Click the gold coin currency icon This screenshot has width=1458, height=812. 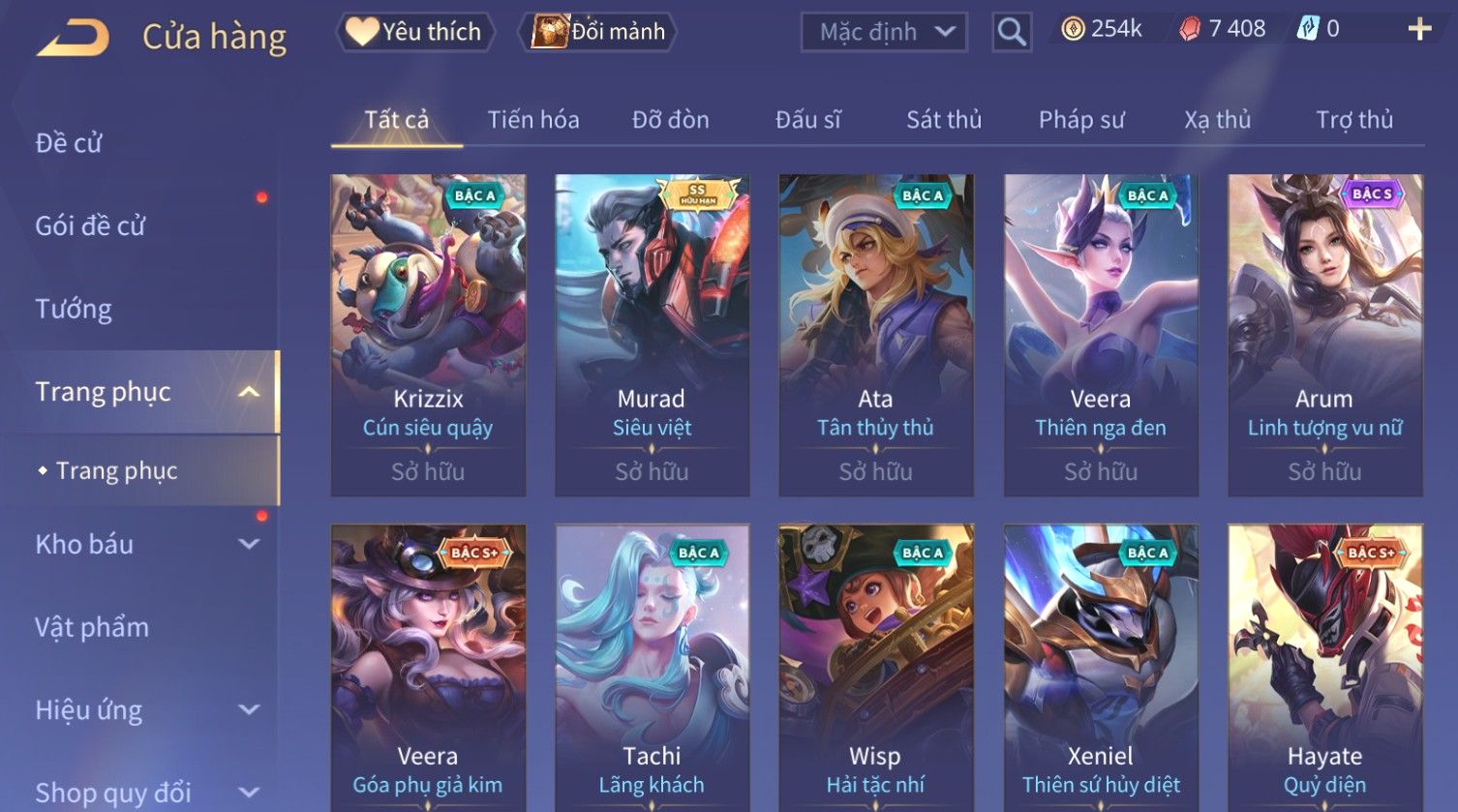click(1072, 29)
